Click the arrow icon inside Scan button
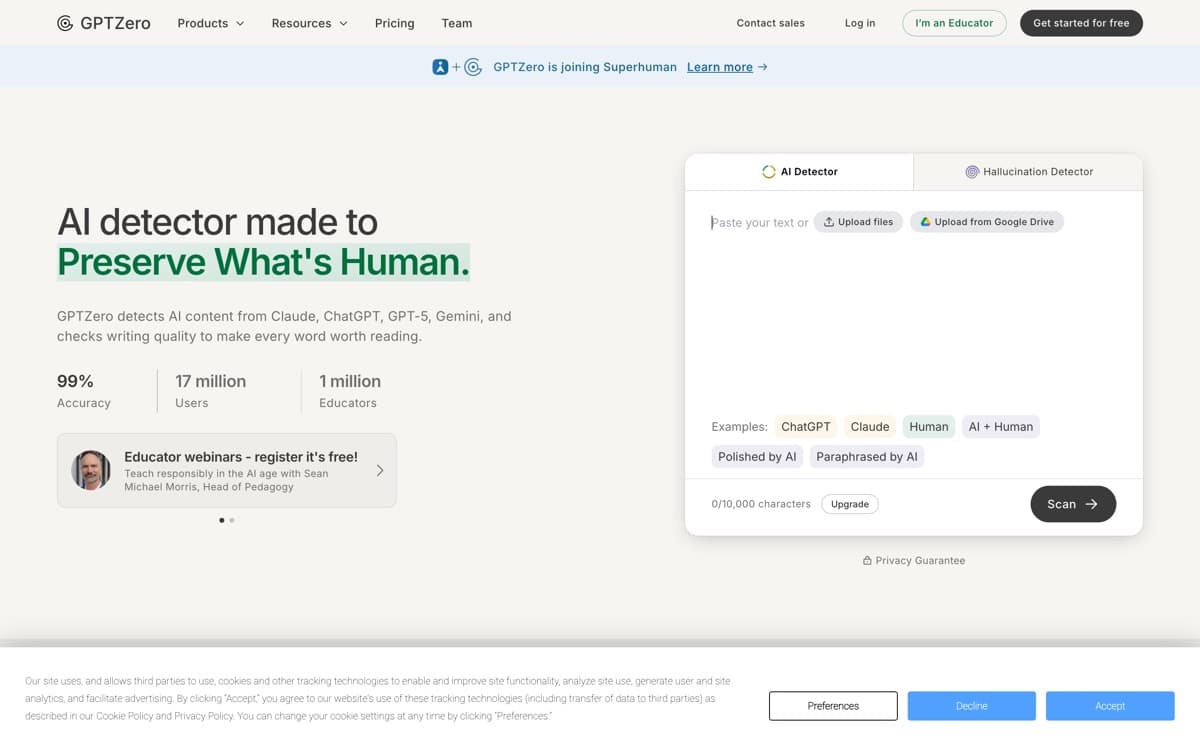 [x=1092, y=504]
